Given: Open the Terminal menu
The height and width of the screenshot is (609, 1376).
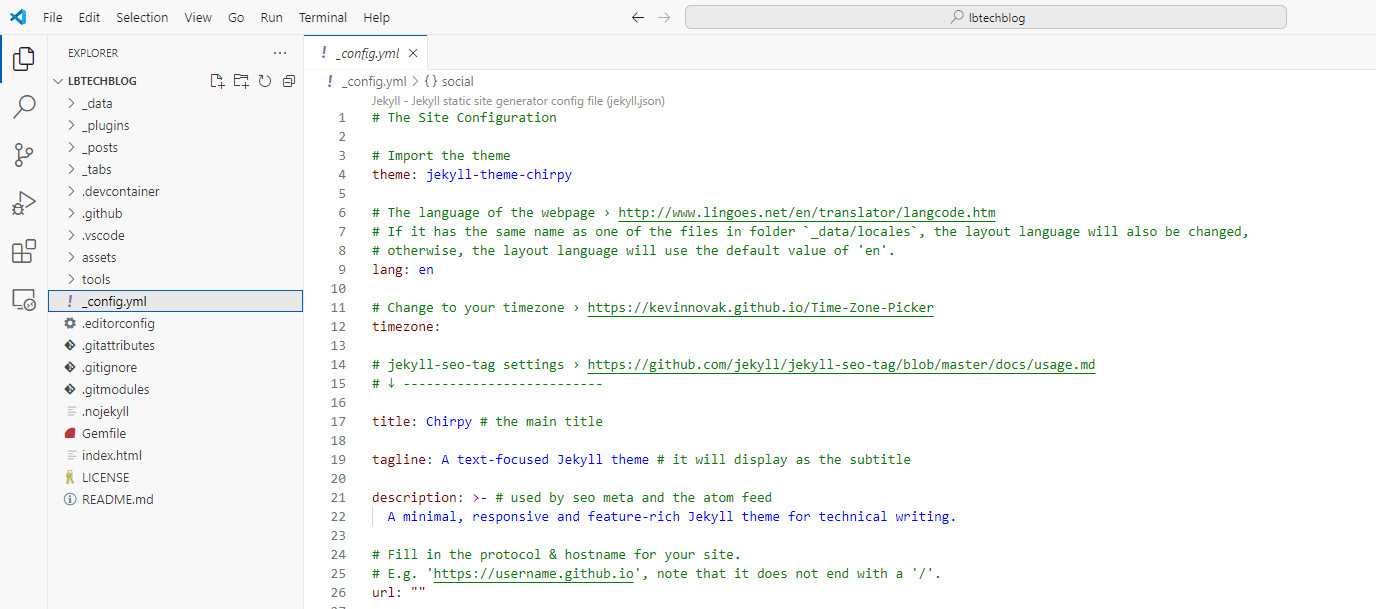Looking at the screenshot, I should 323,17.
